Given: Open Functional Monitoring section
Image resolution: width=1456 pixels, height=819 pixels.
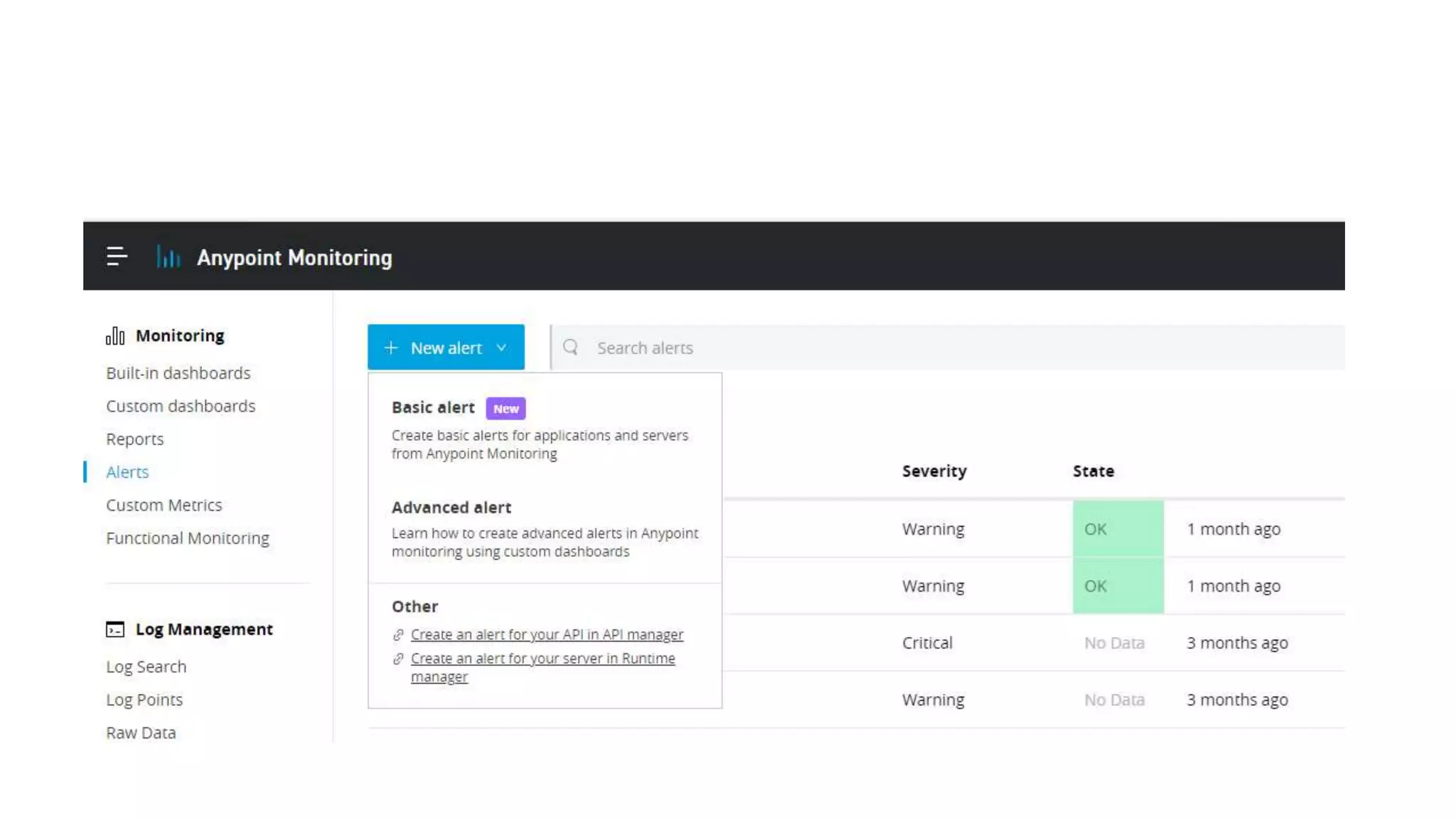Looking at the screenshot, I should coord(188,538).
